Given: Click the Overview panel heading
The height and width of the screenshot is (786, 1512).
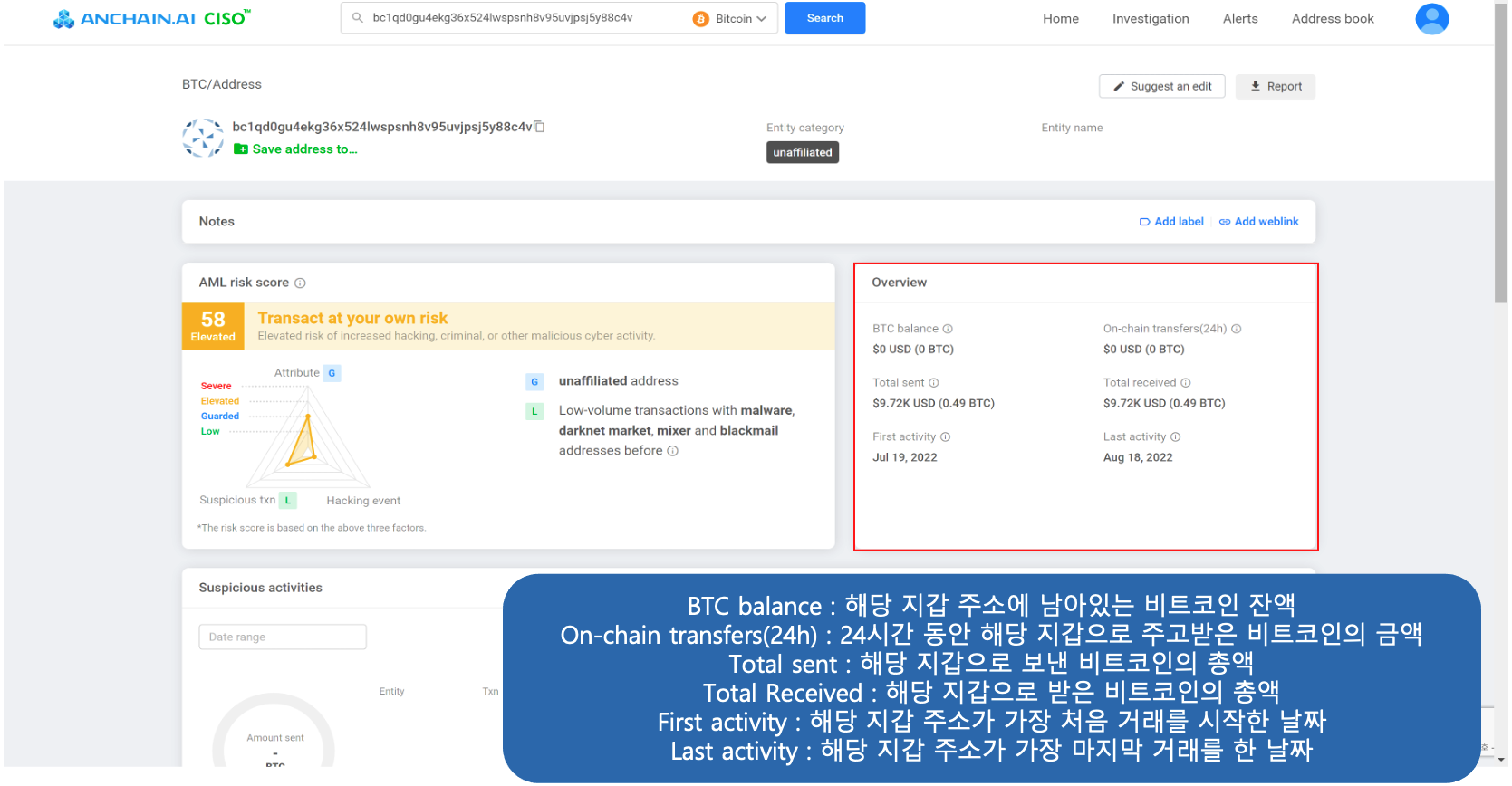Looking at the screenshot, I should click(x=899, y=283).
